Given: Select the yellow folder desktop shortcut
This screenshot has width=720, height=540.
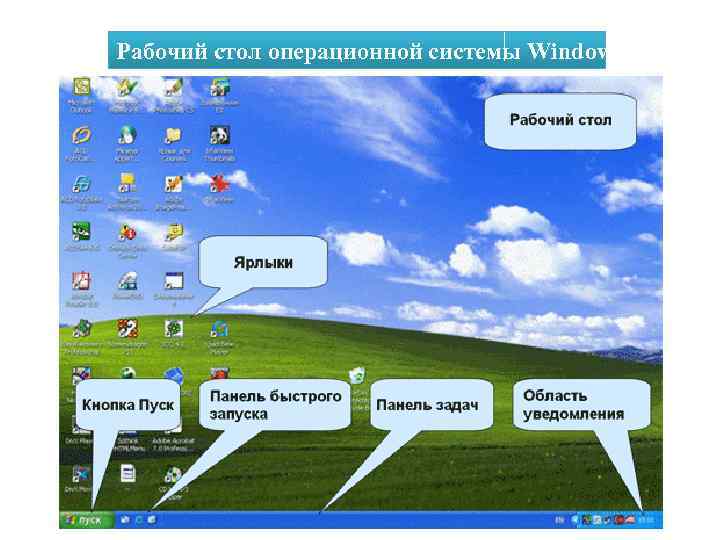Looking at the screenshot, I should (x=174, y=135).
